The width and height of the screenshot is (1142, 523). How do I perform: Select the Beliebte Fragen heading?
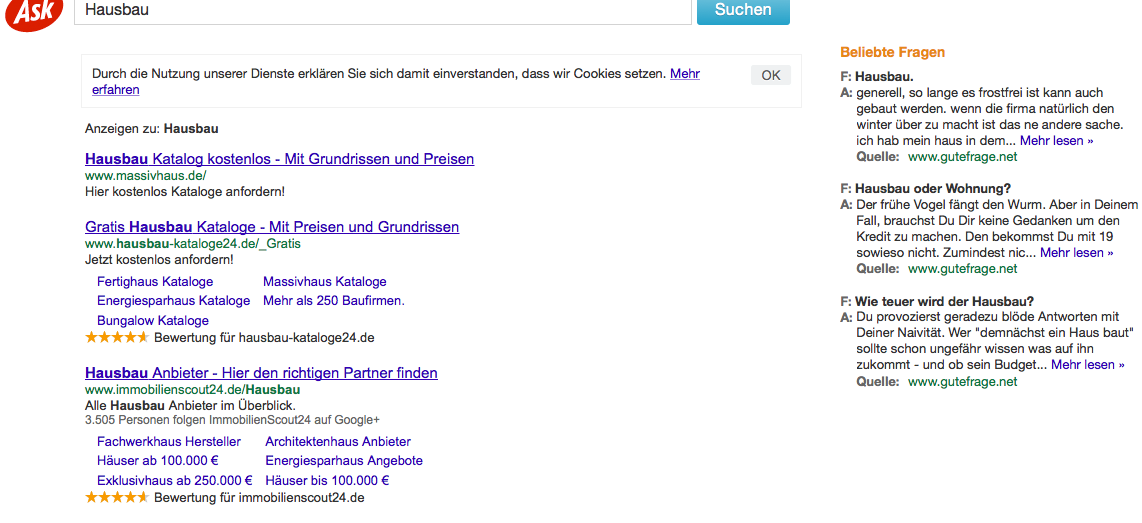(892, 52)
